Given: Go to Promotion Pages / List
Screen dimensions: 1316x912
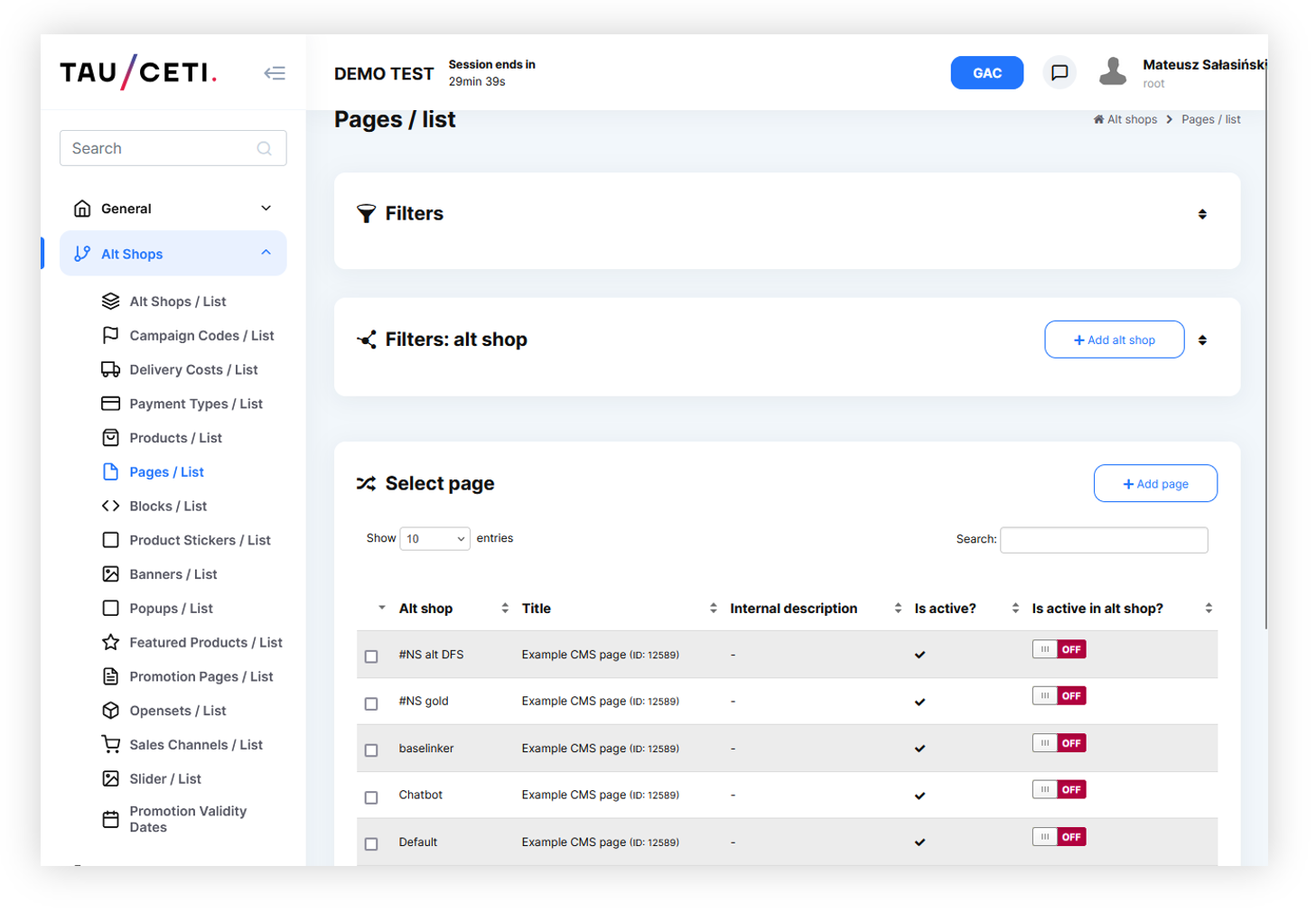Looking at the screenshot, I should [201, 677].
